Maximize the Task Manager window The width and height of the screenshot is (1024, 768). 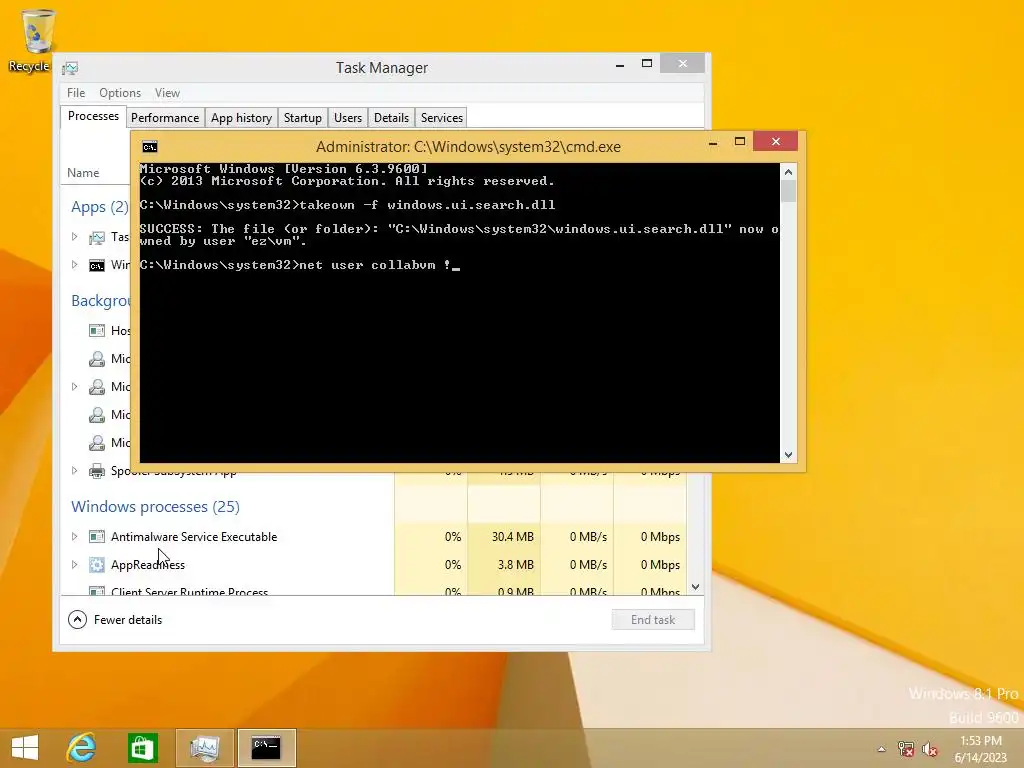coord(647,64)
